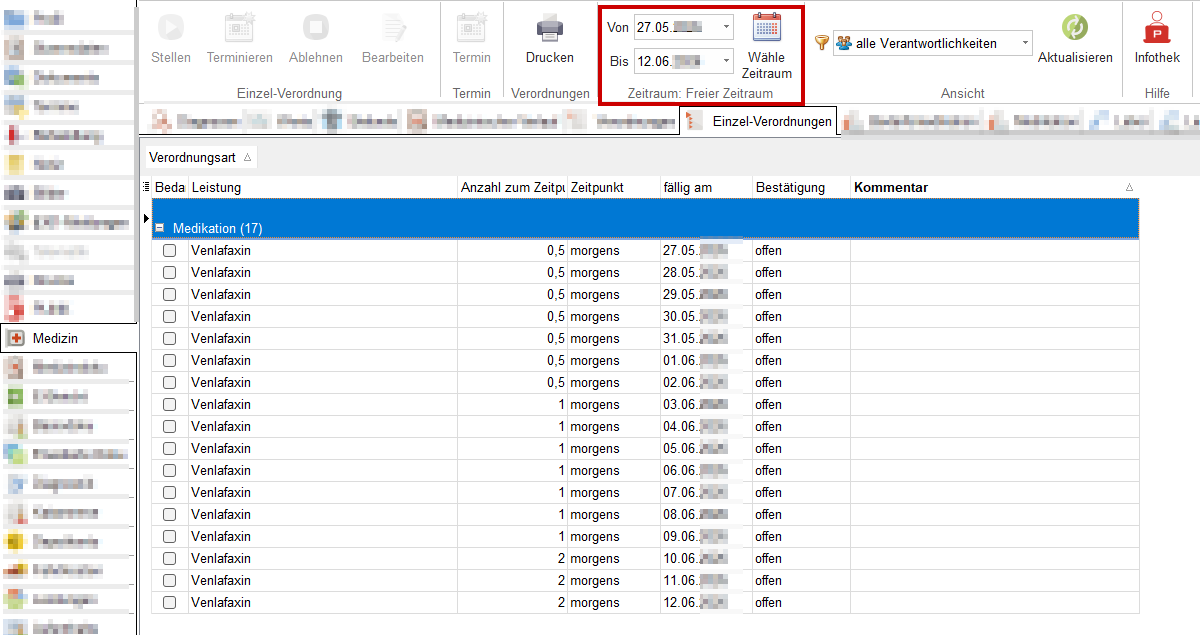The image size is (1200, 635).
Task: Sort by the Bestätigung column header
Action: 801,187
